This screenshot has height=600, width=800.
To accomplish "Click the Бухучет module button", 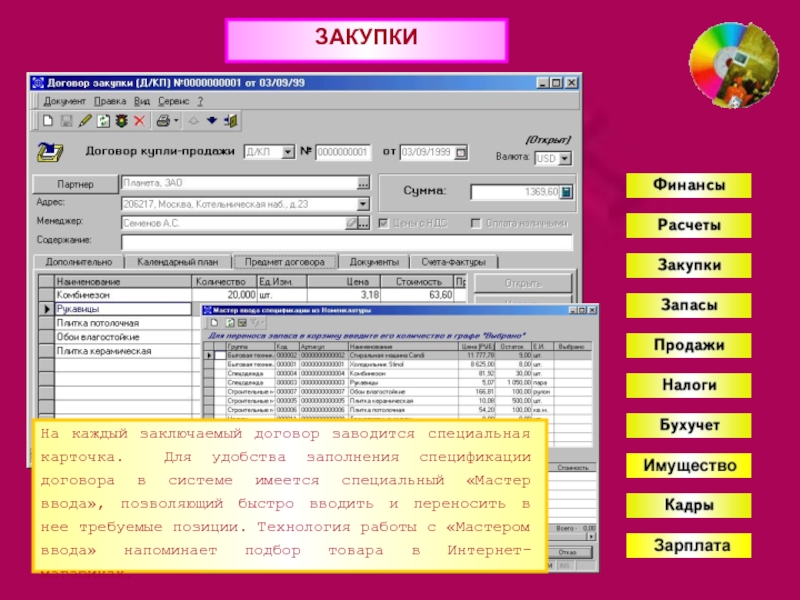I will (689, 425).
